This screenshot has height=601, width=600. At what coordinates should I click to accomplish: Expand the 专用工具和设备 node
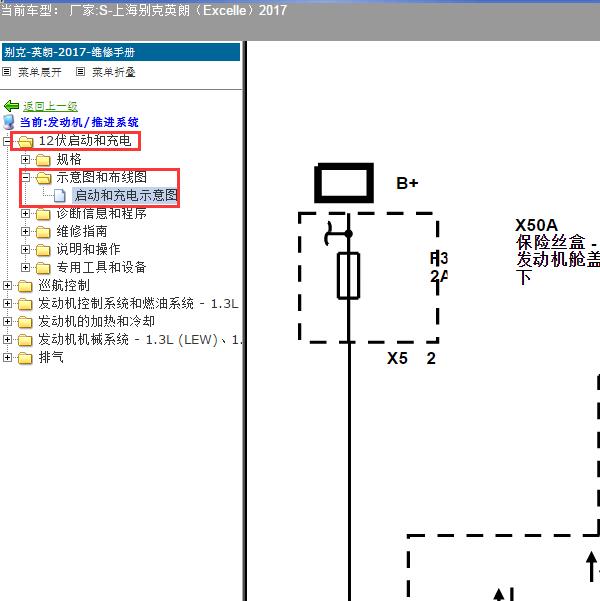[25, 268]
